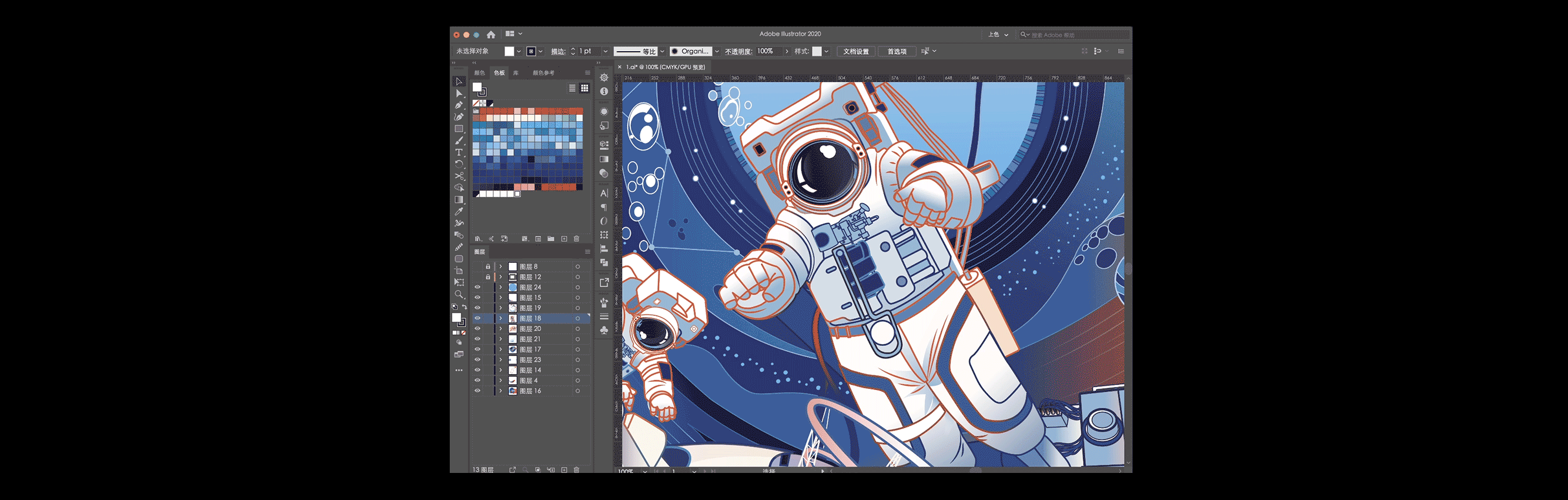
Task: Open the 上色 workspace dropdown
Action: pos(998,35)
